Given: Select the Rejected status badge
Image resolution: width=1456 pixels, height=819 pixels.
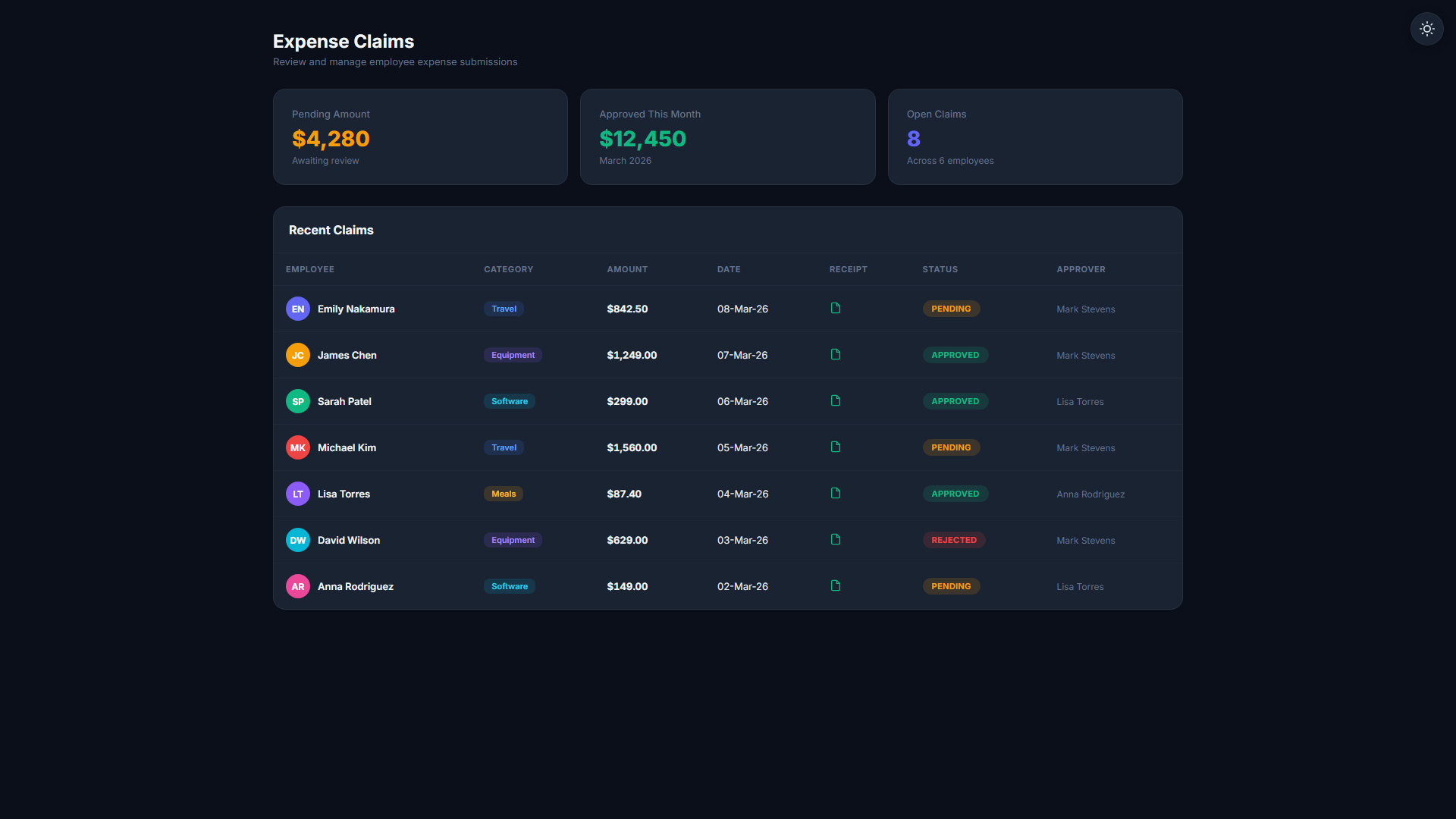Looking at the screenshot, I should point(954,540).
